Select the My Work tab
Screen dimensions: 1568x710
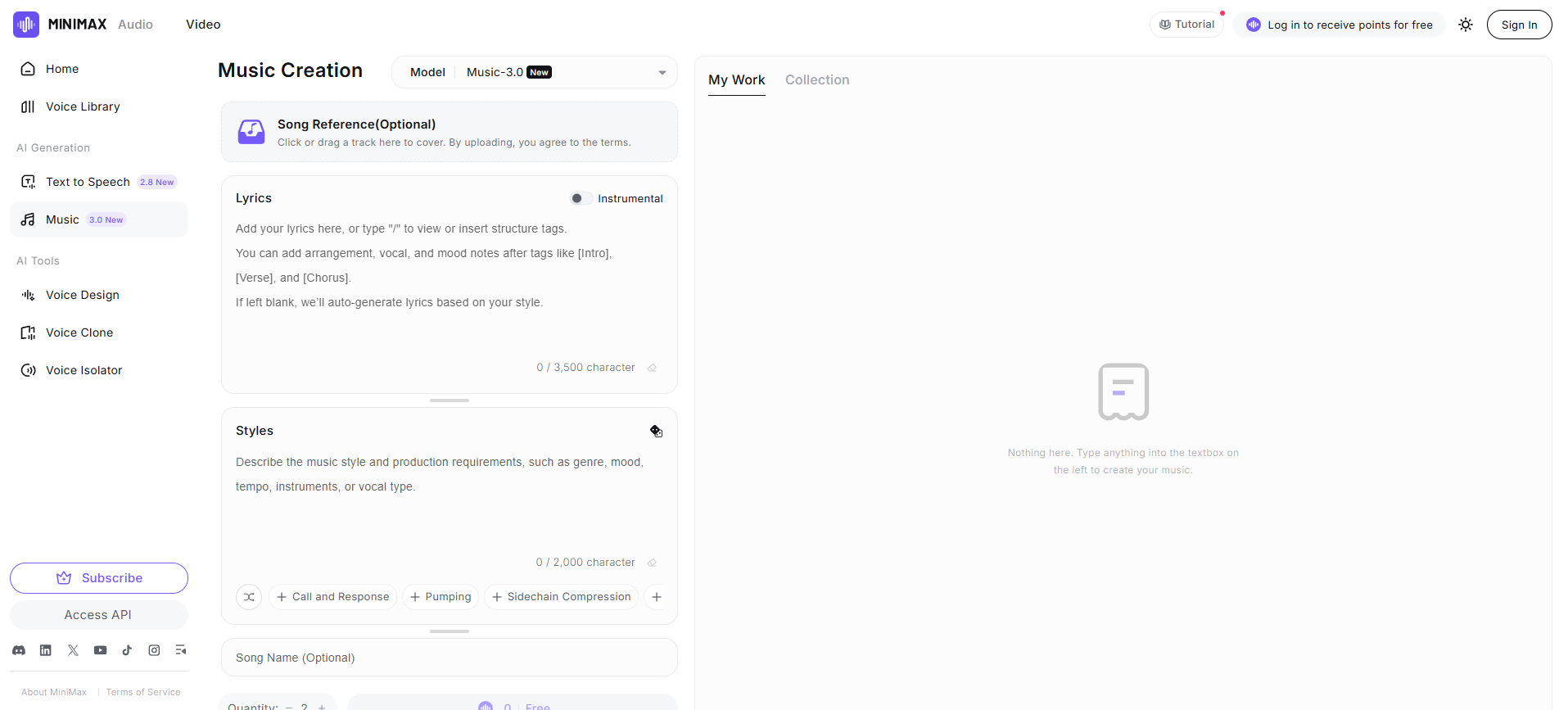pyautogui.click(x=737, y=79)
